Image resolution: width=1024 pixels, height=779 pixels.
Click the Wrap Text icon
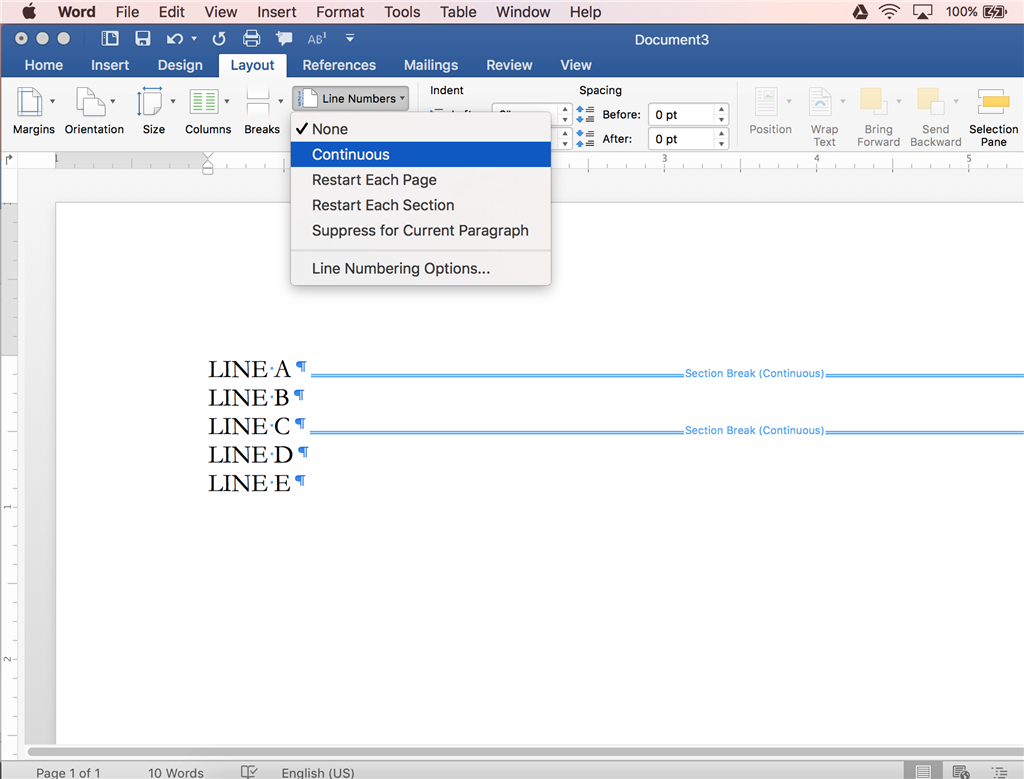820,102
